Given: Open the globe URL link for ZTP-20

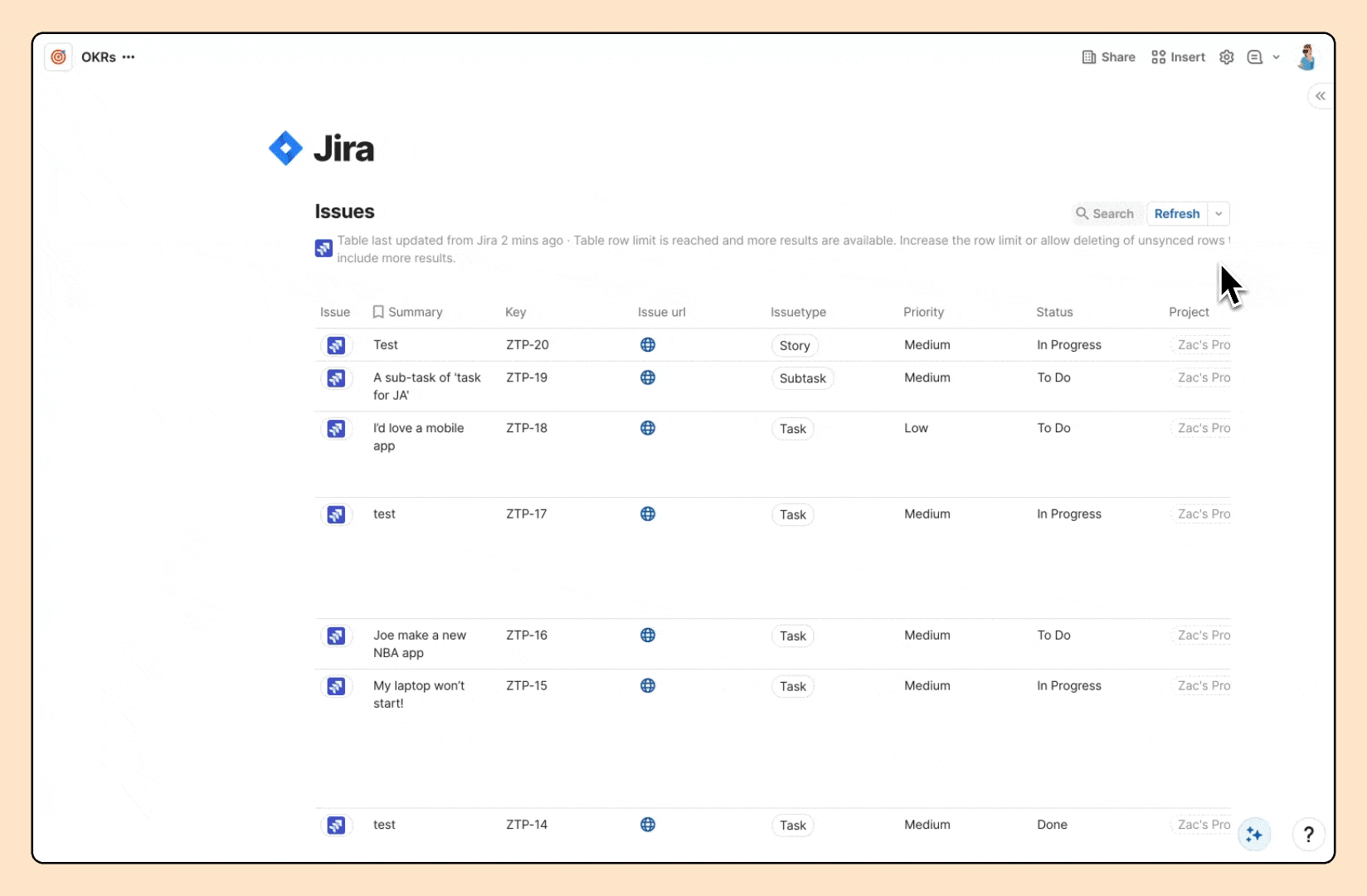Looking at the screenshot, I should click(x=648, y=344).
